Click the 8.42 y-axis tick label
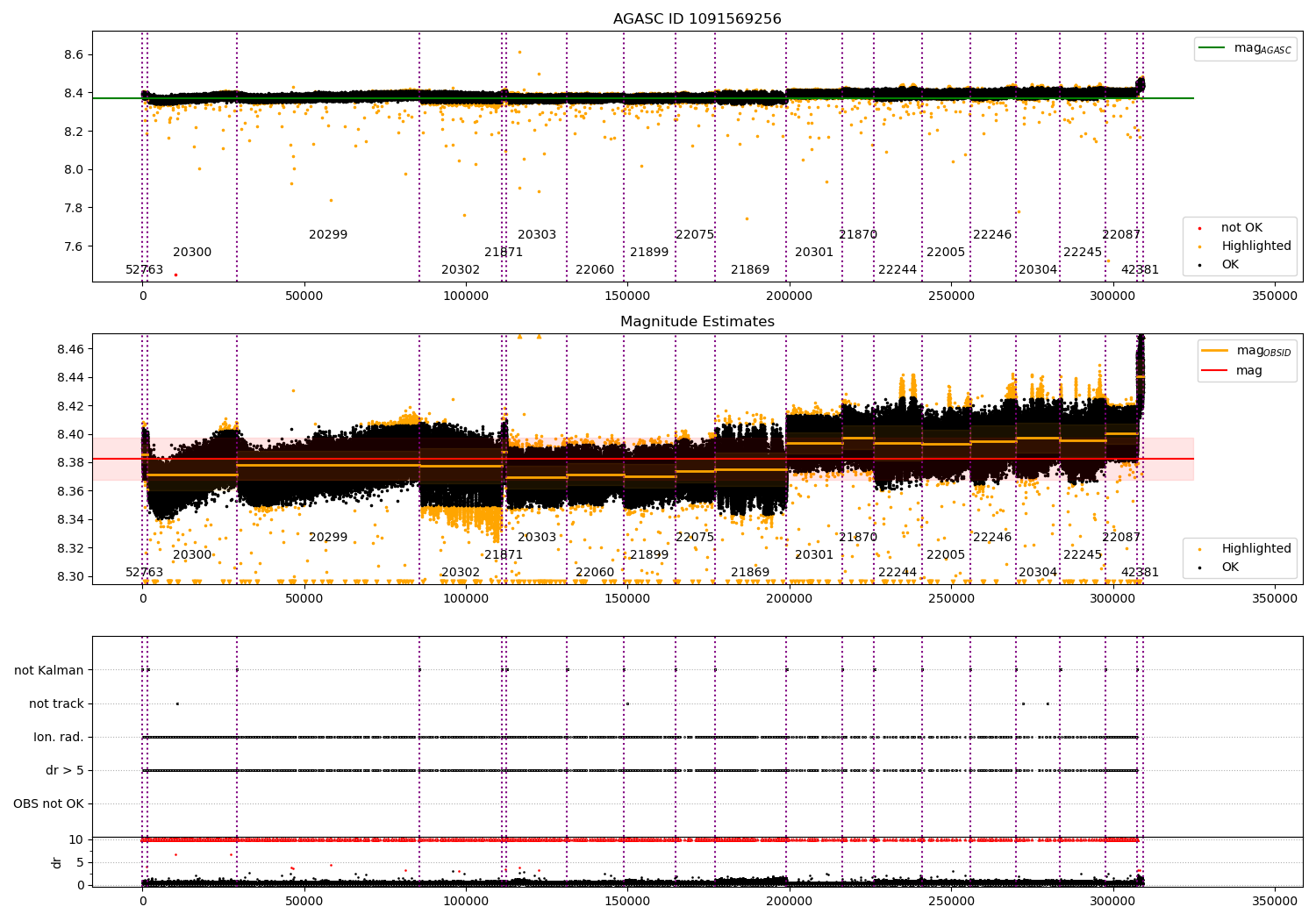This screenshot has width=1316, height=921. (70, 406)
